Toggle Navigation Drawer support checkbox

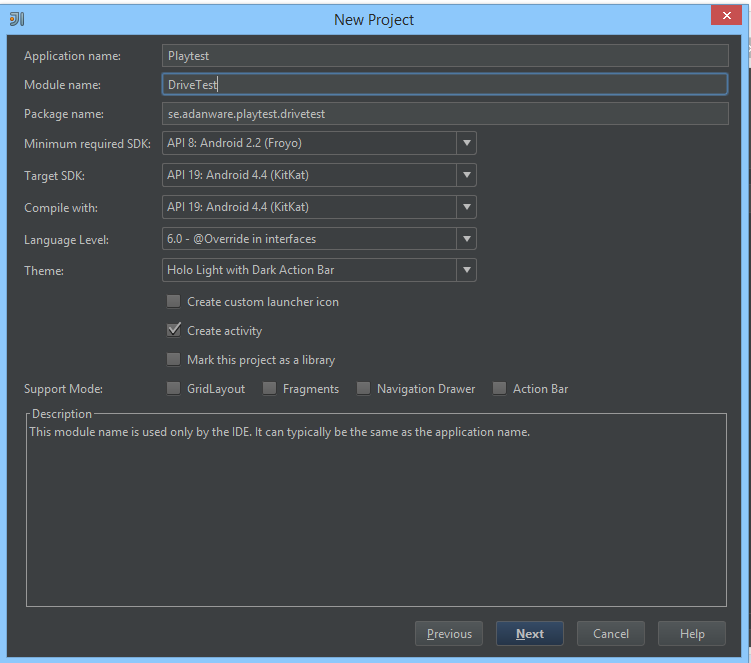pos(364,389)
